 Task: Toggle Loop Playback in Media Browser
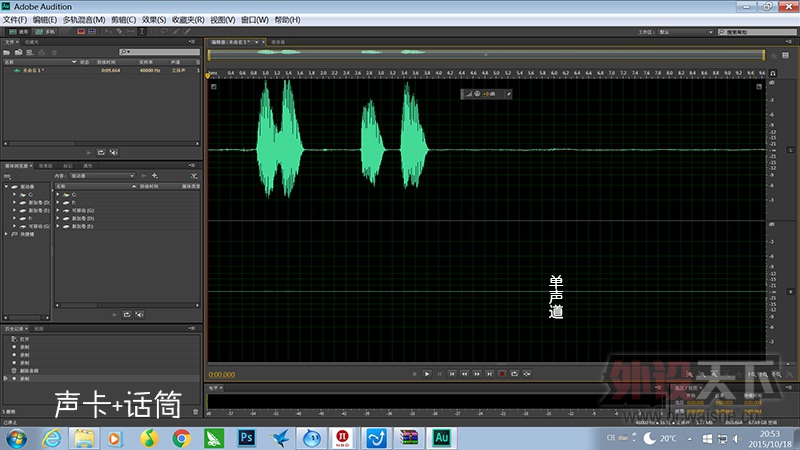(127, 315)
